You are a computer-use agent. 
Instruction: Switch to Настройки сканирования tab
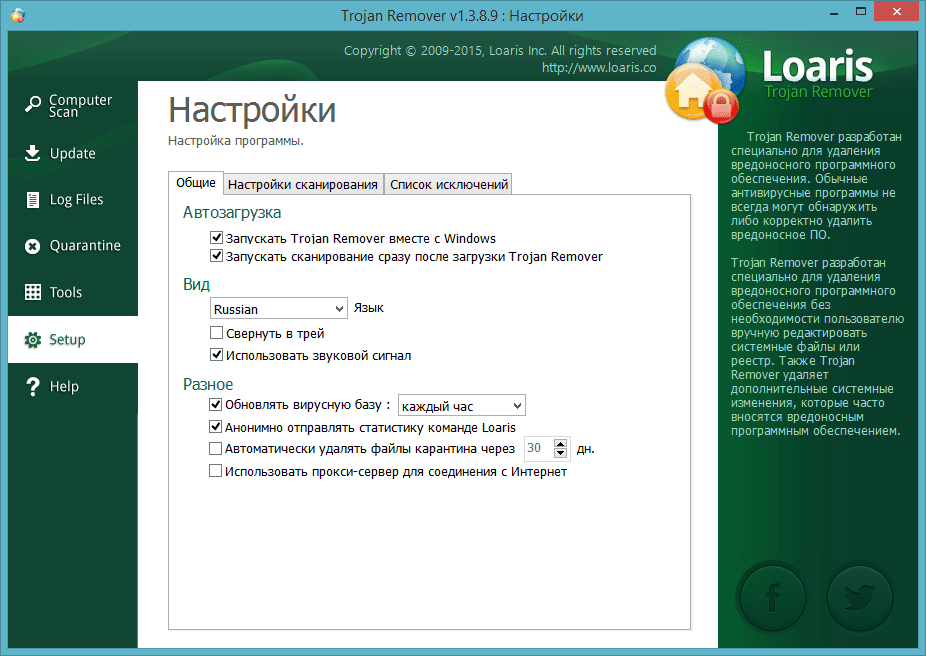tap(303, 184)
